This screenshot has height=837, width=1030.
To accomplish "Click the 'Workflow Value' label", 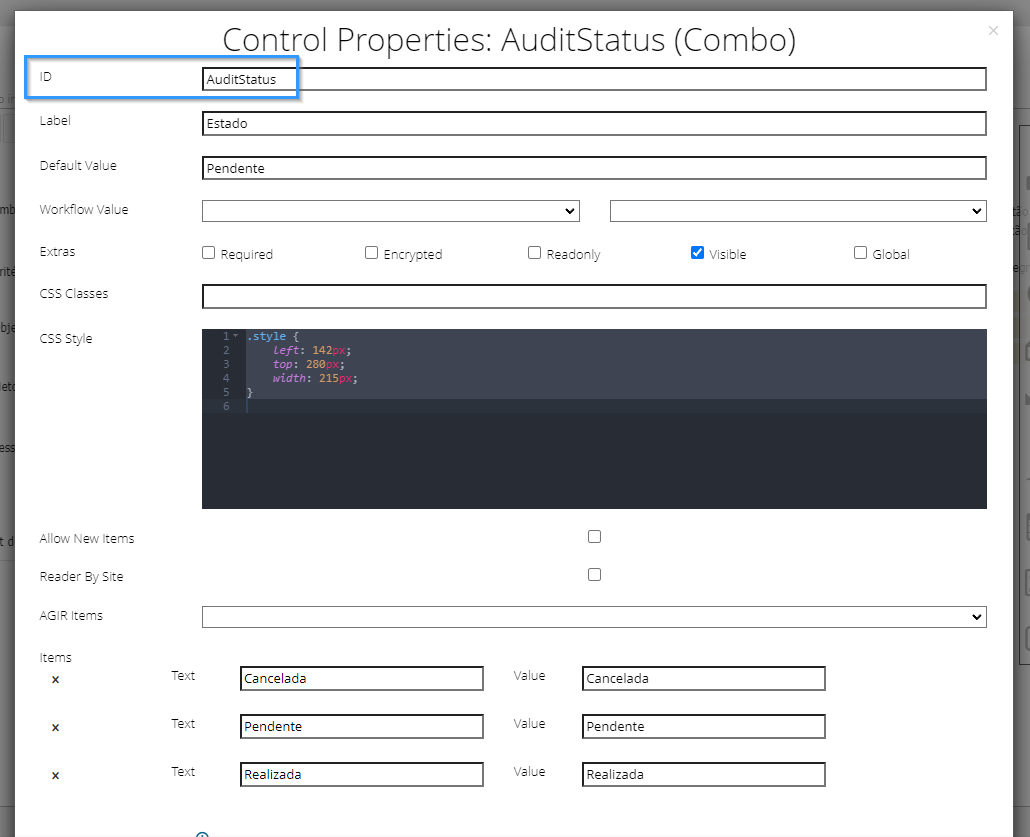I will click(84, 210).
